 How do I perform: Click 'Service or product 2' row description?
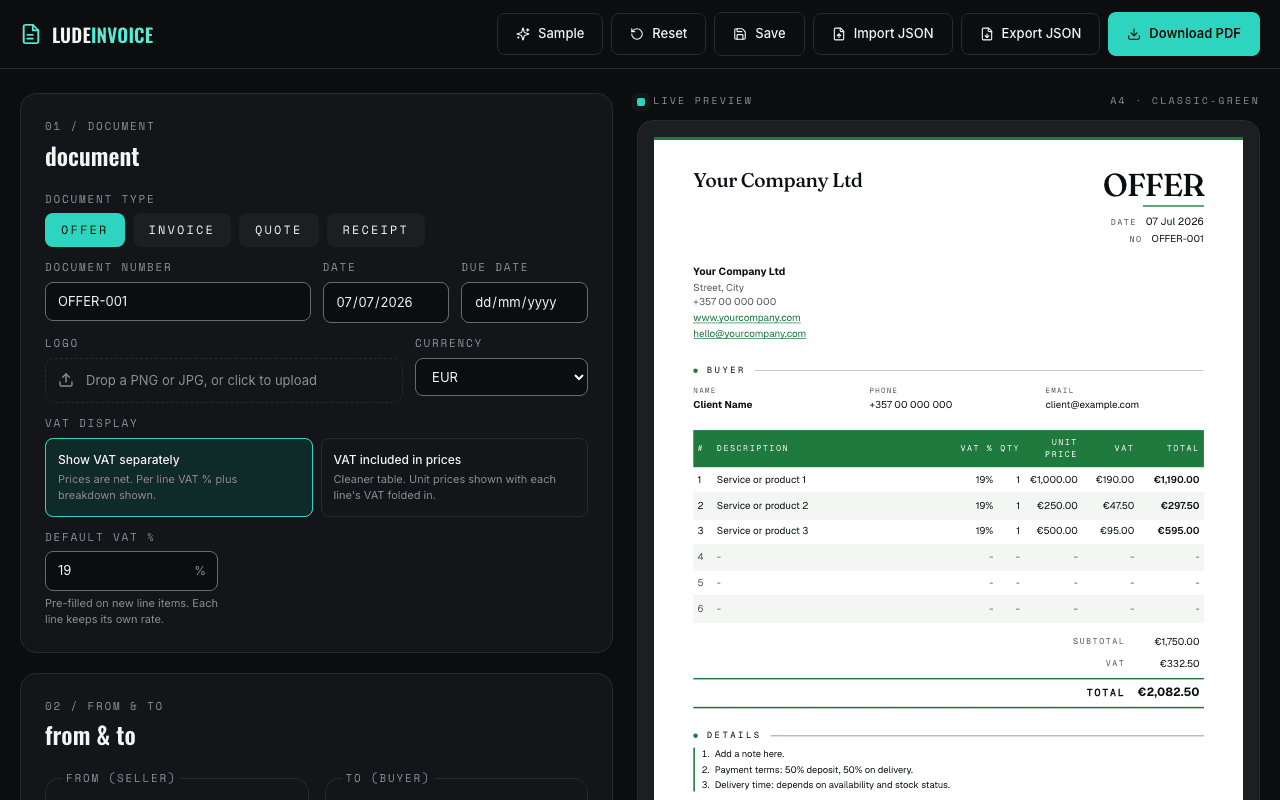click(762, 506)
